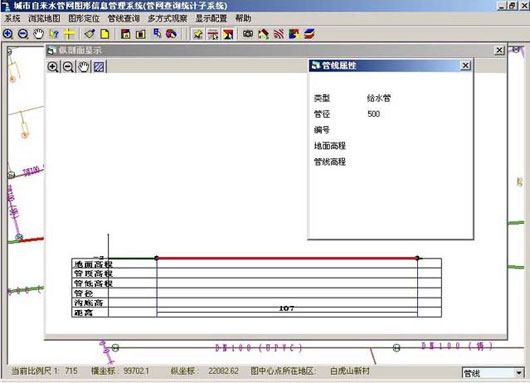Open the 显示配置 menu
530x383 pixels.
pos(211,18)
